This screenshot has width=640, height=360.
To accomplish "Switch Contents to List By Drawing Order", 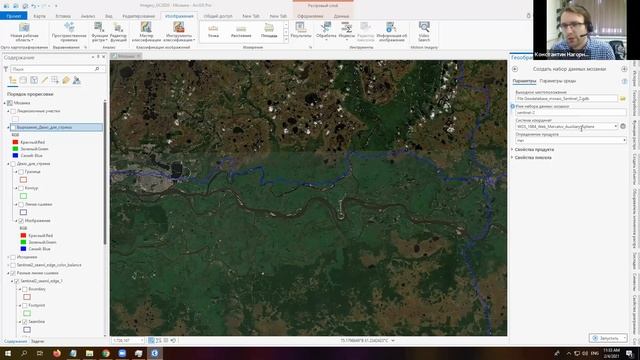I will [13, 80].
